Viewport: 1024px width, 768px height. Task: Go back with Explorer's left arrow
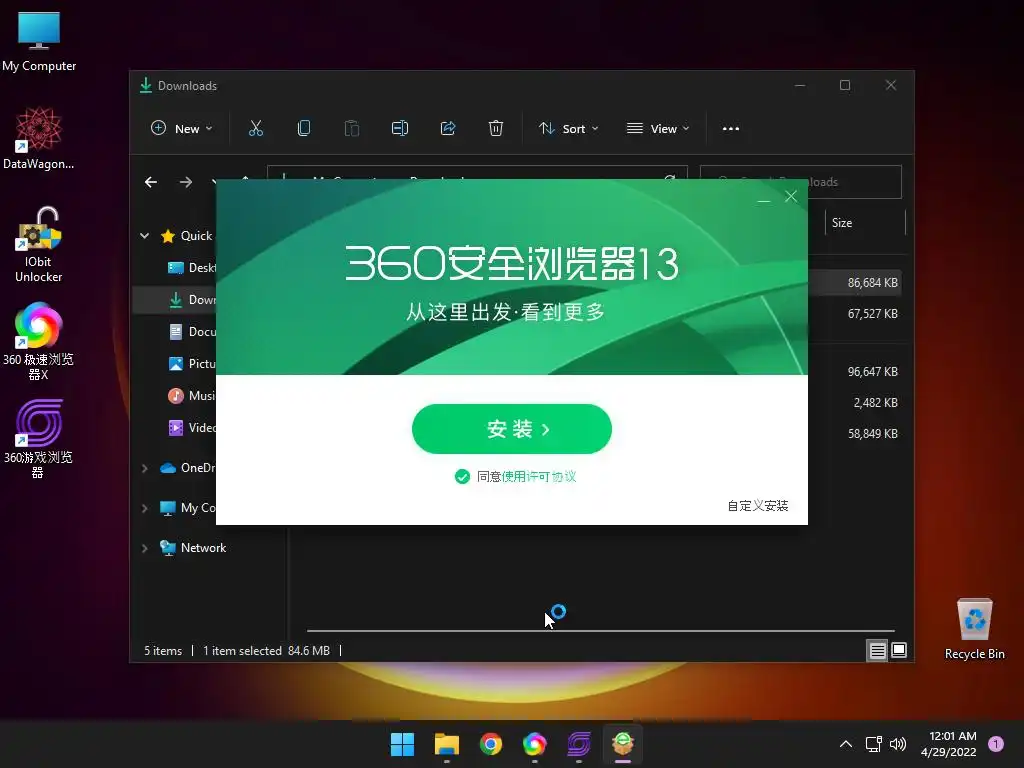[x=151, y=182]
